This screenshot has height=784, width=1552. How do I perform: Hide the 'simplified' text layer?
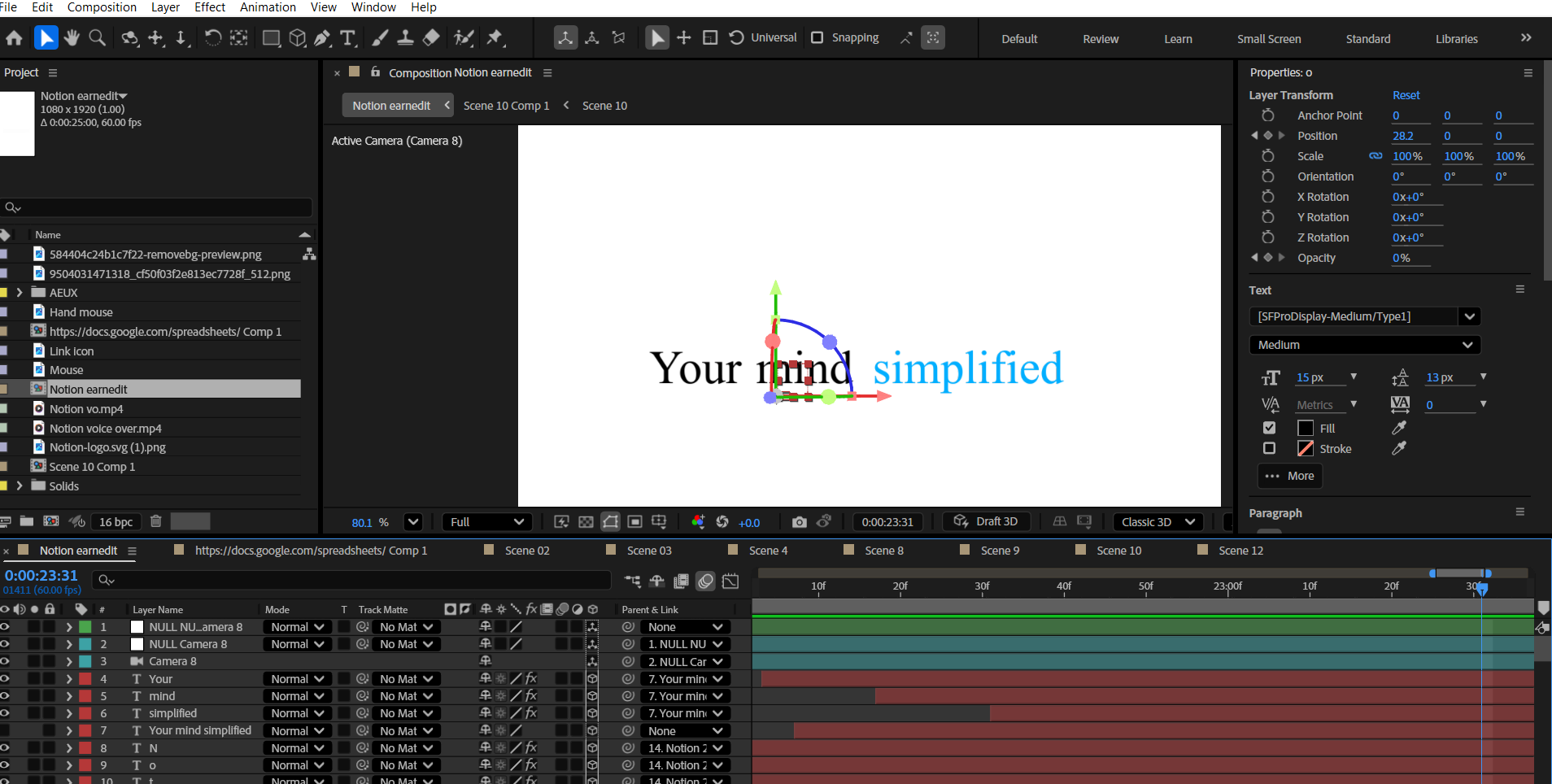tap(6, 713)
